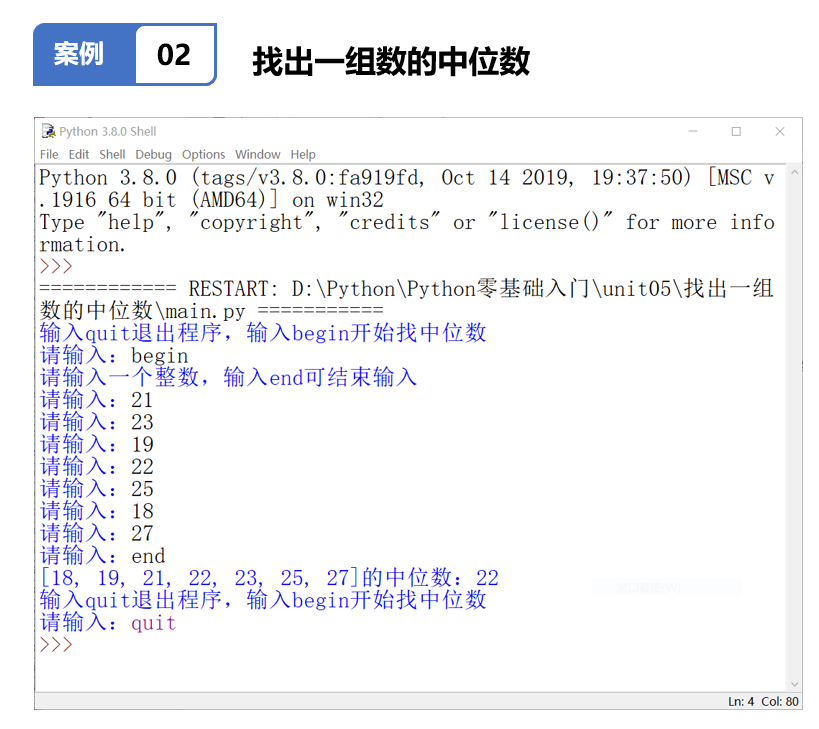
Task: Click the input value '23'
Action: coord(142,422)
